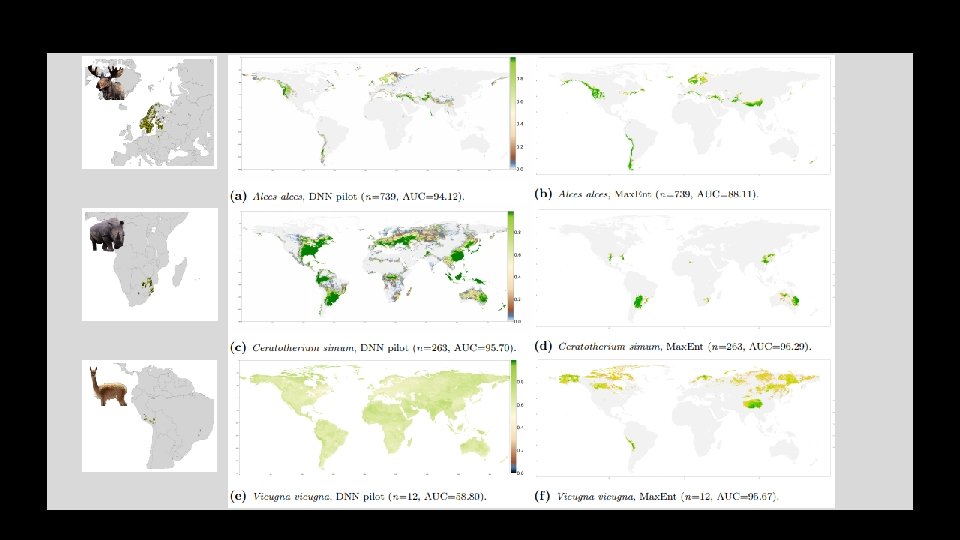Viewport: 960px width, 540px height.
Task: Click the moose animal picture
Action: pyautogui.click(x=108, y=81)
